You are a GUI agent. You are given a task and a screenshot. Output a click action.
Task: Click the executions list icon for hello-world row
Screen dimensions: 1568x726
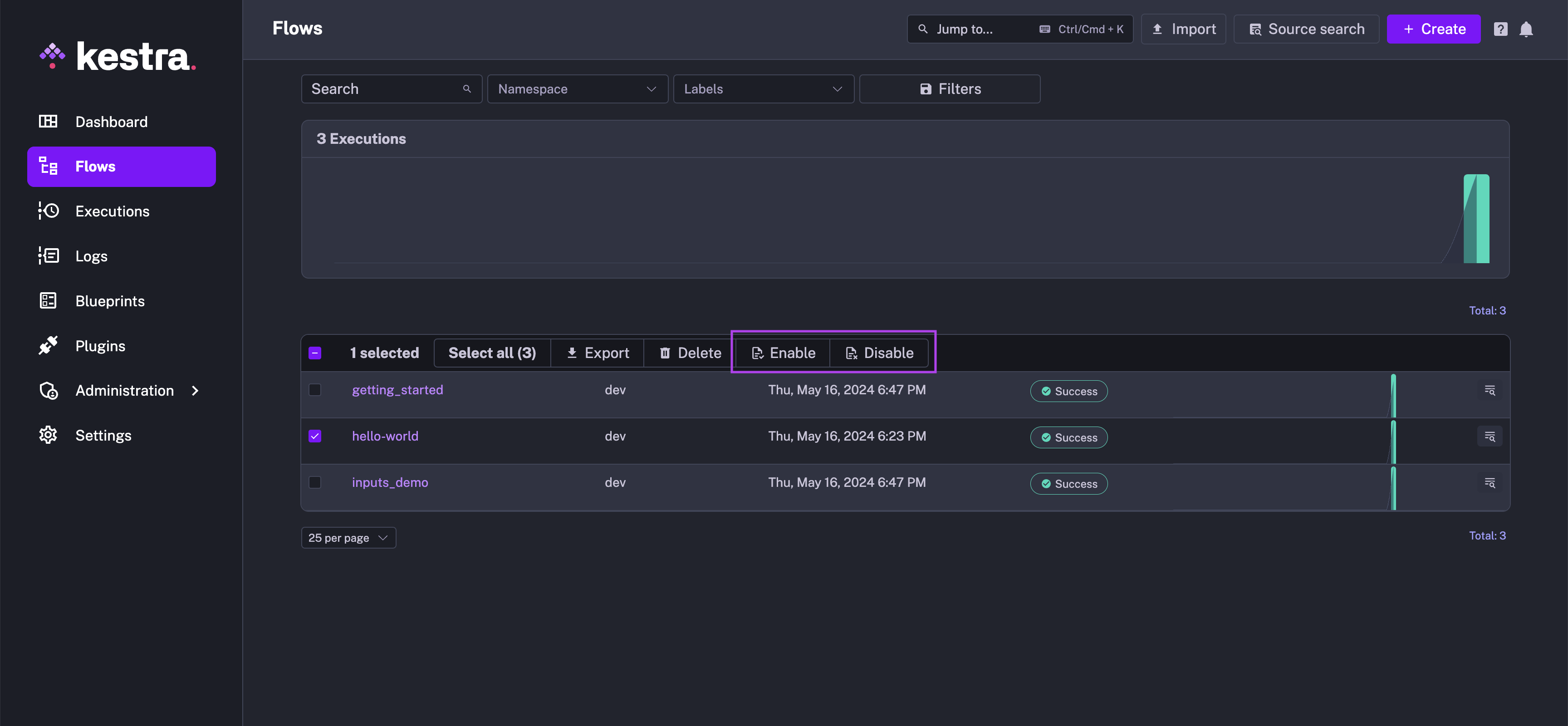pos(1490,437)
